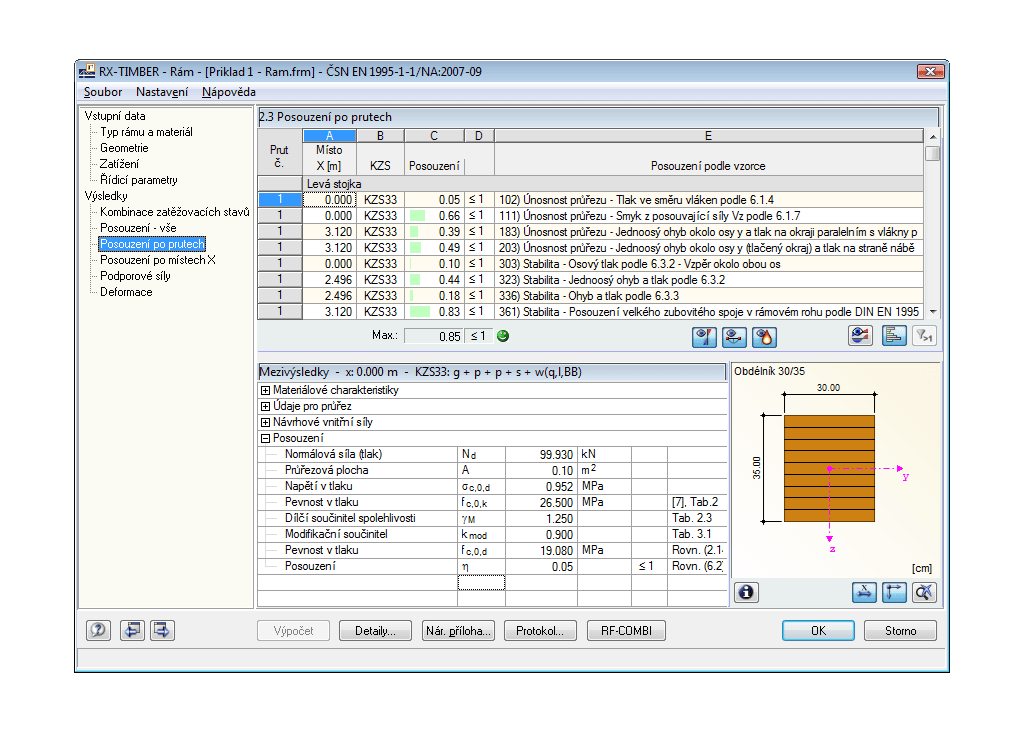Click the RX-TIMBER application title bar icon

pos(87,71)
